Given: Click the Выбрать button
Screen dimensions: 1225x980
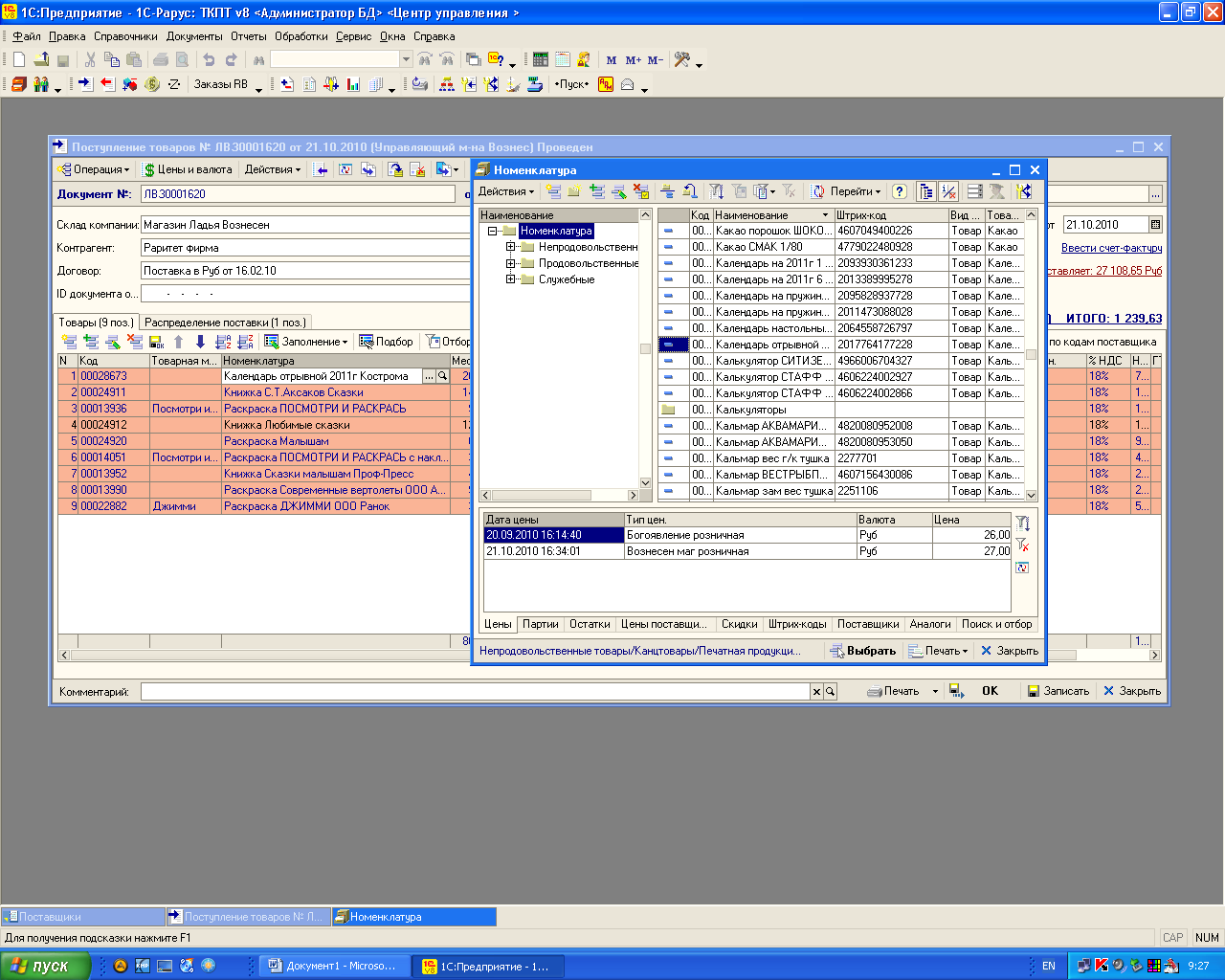Looking at the screenshot, I should tap(863, 651).
